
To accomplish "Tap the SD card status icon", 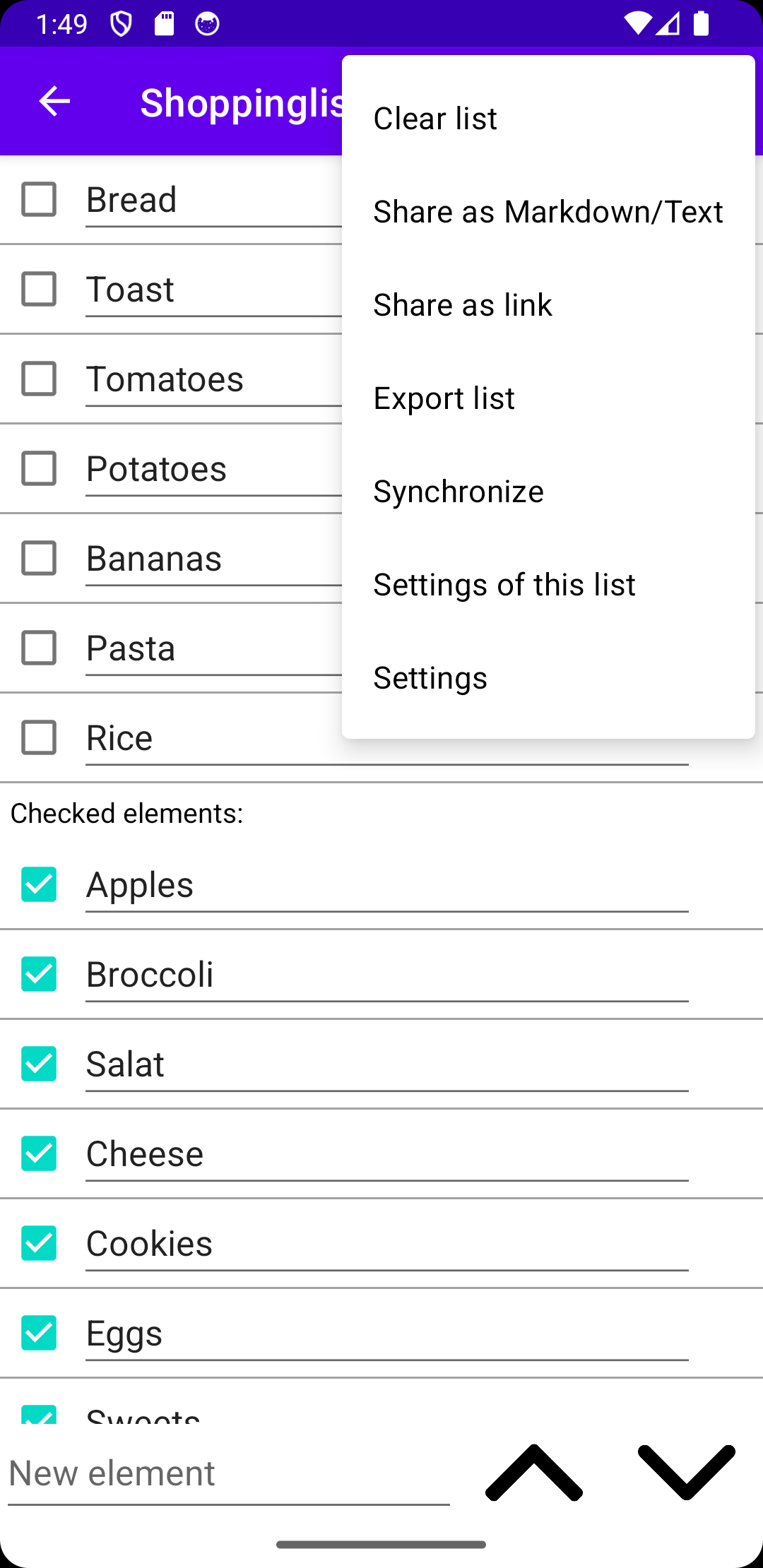I will point(165,24).
